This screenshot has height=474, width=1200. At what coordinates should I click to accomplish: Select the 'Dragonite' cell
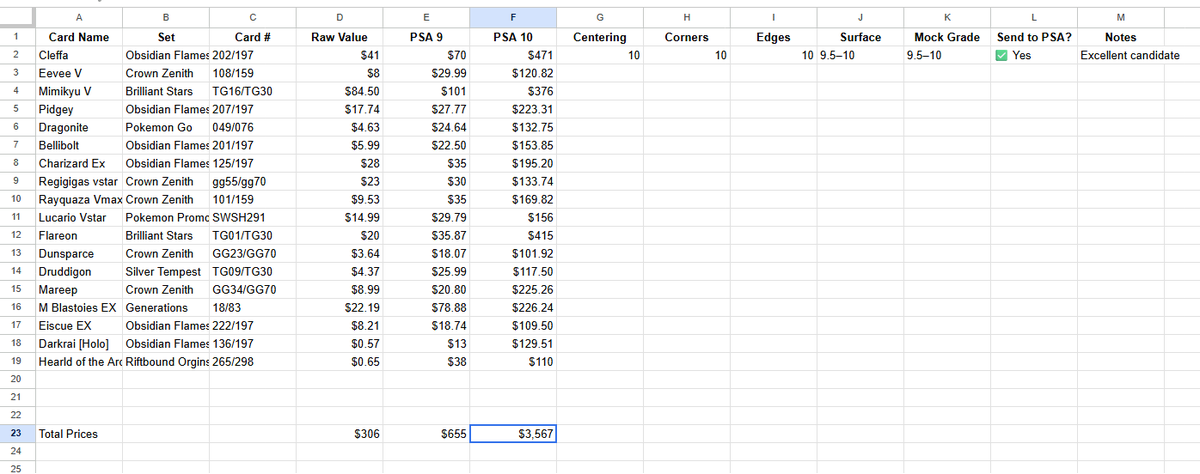pyautogui.click(x=78, y=128)
